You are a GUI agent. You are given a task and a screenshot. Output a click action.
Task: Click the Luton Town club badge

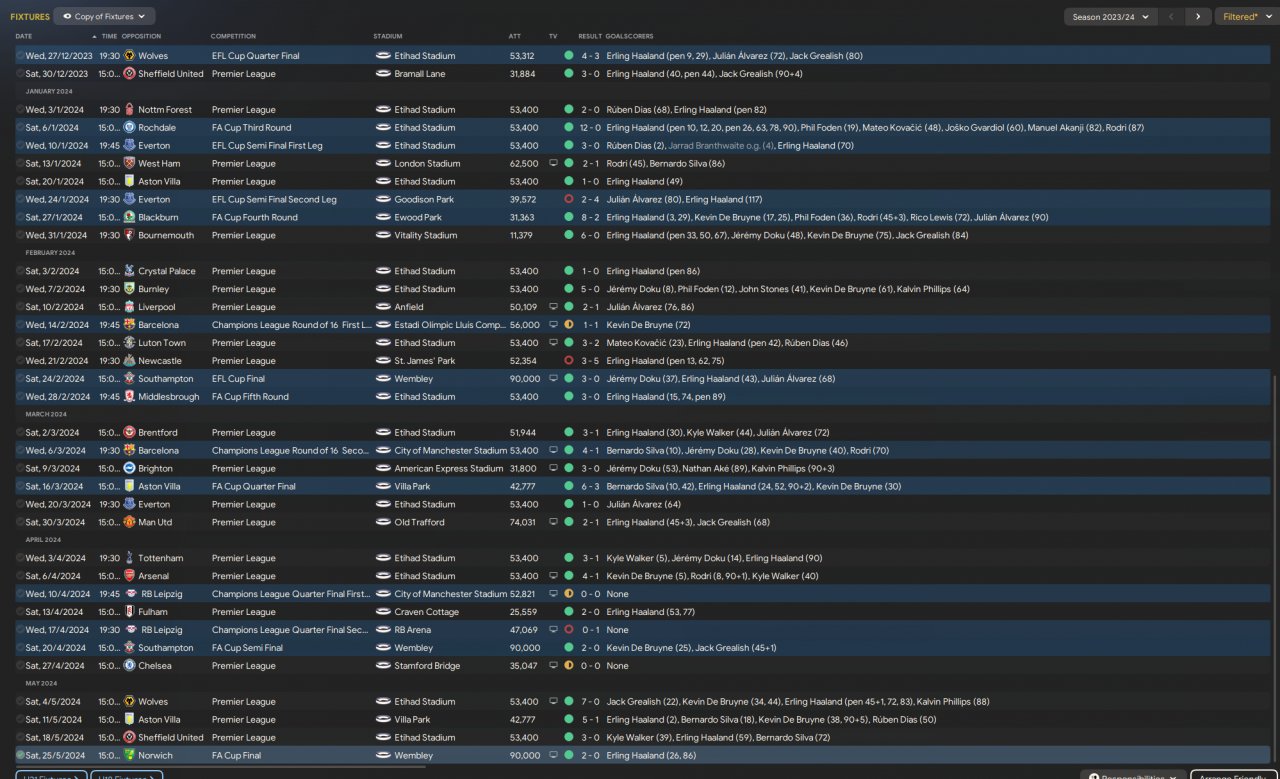129,343
